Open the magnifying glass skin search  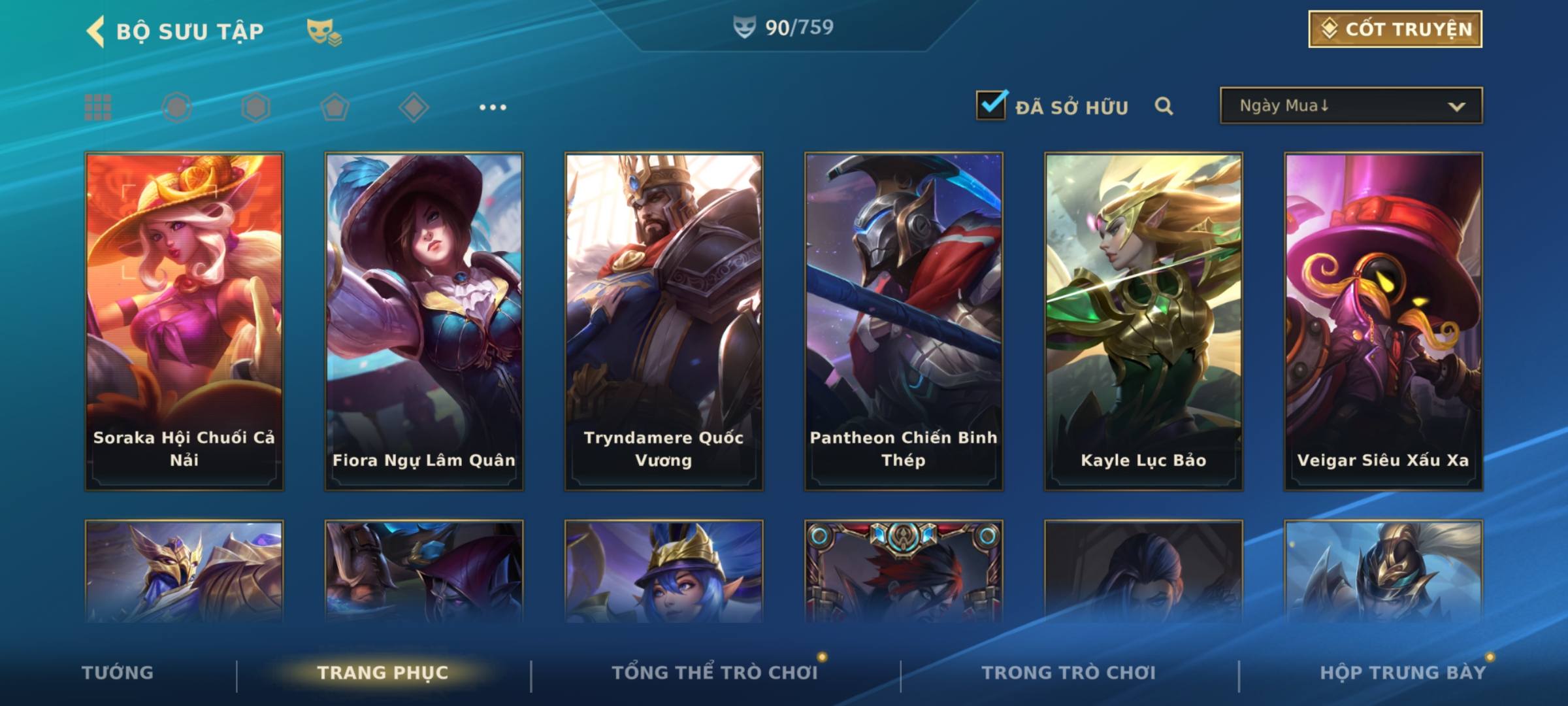[x=1164, y=106]
